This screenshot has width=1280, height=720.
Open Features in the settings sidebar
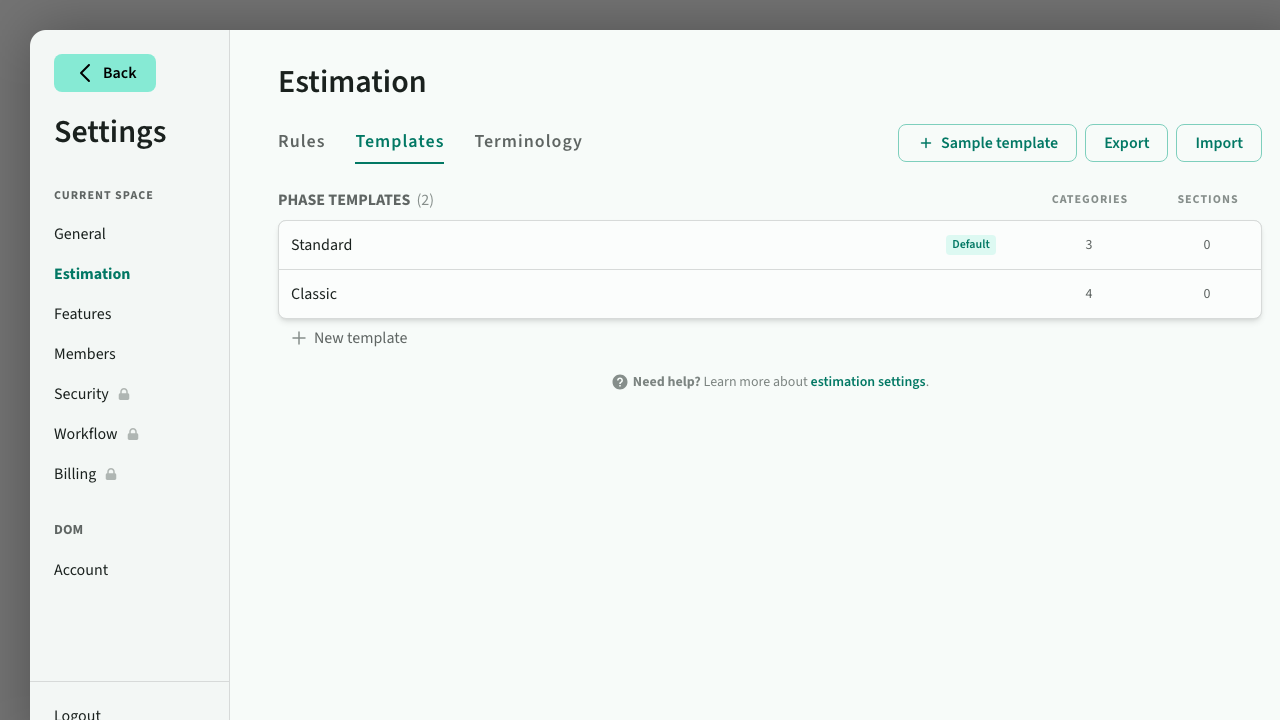[x=83, y=314]
